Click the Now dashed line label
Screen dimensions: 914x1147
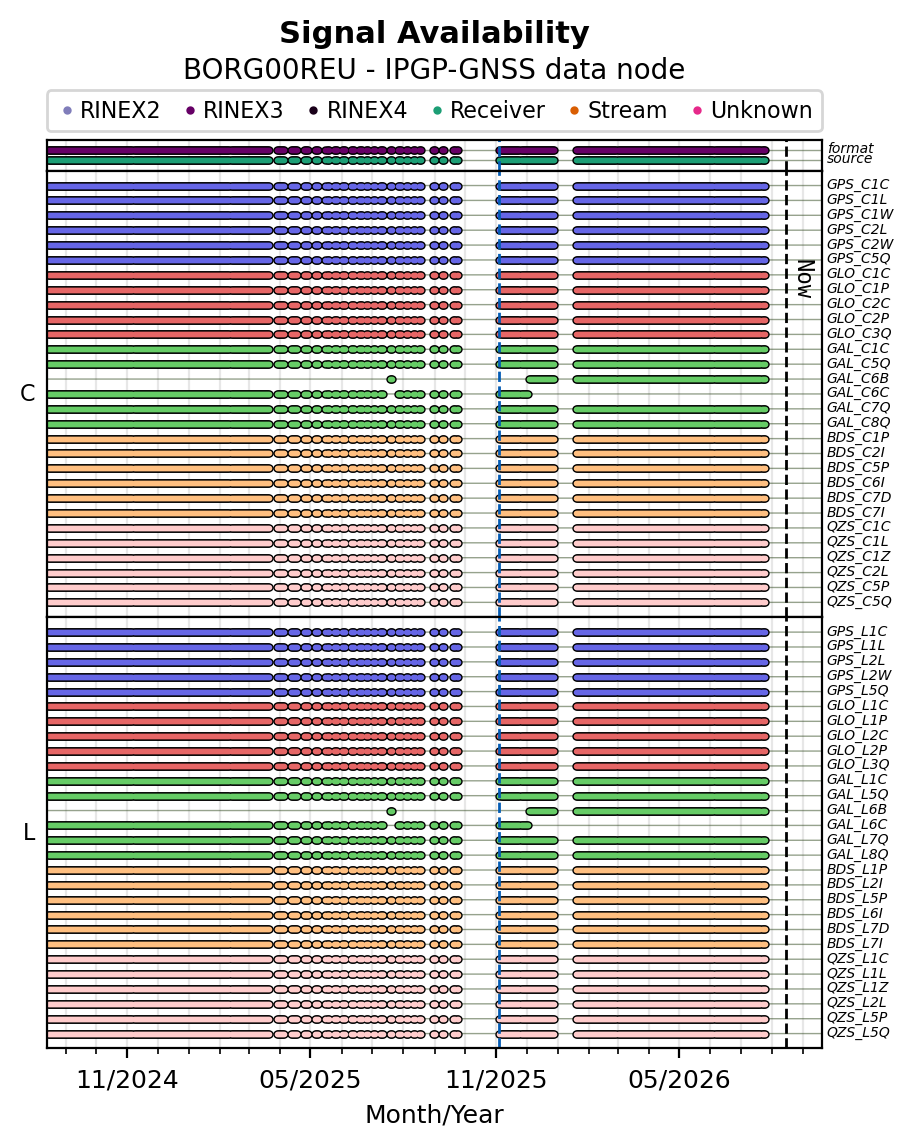point(805,279)
